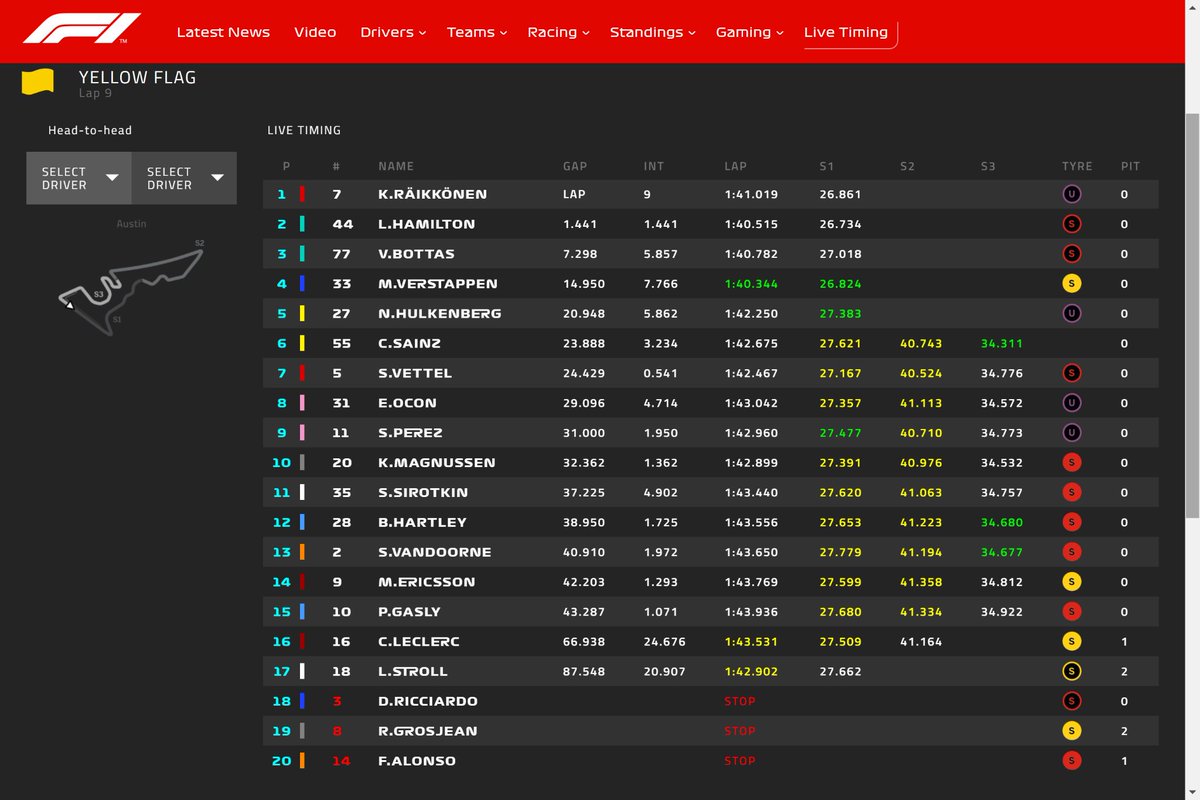
Task: Click the LIVE TIMING section title
Action: click(x=304, y=130)
